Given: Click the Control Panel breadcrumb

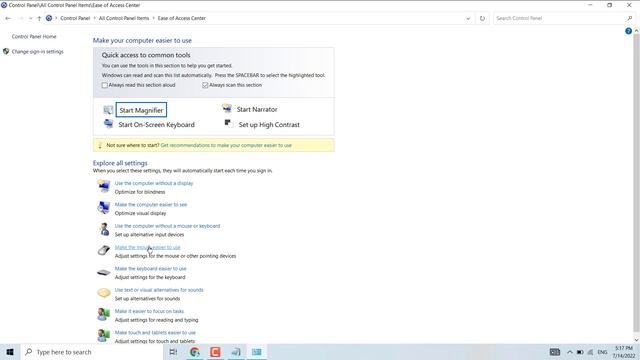Looking at the screenshot, I should pos(75,18).
